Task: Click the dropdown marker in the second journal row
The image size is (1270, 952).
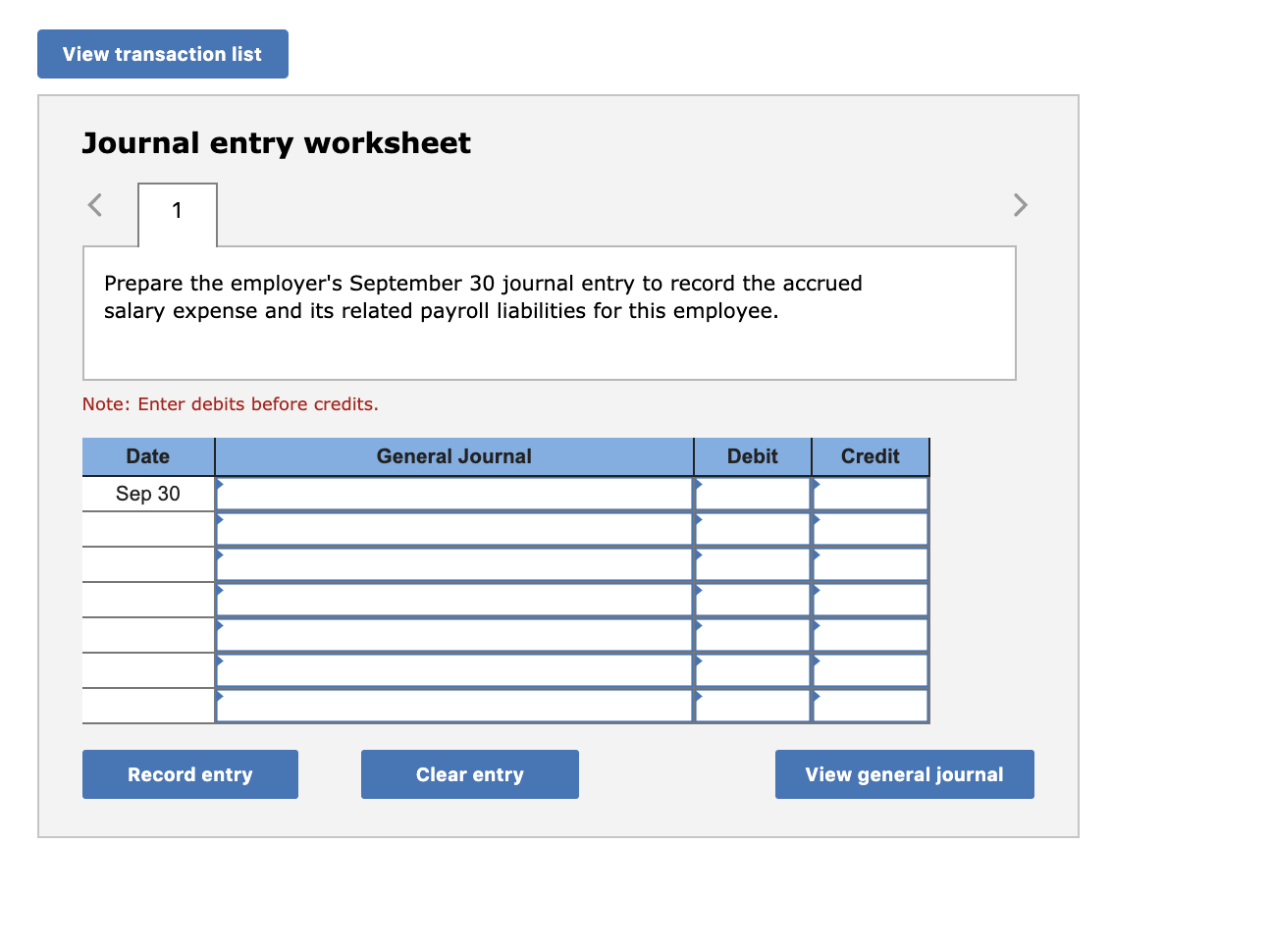Action: 222,518
